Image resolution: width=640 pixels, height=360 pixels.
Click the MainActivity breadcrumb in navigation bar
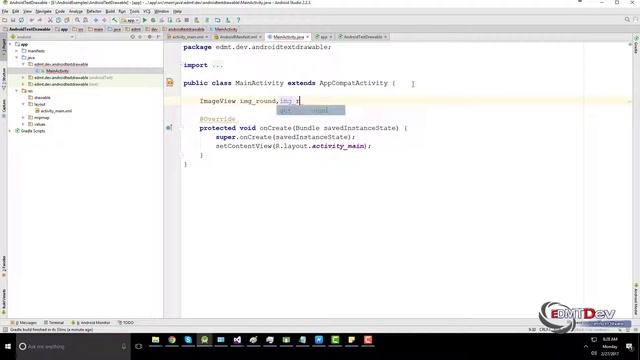pos(224,29)
